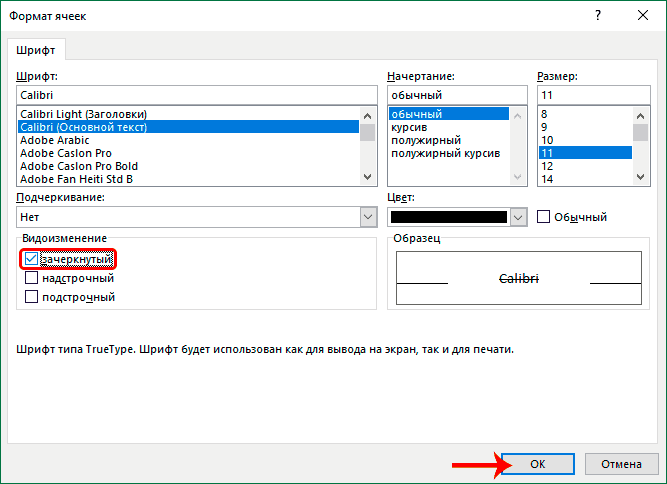This screenshot has height=484, width=667.
Task: Select font size 11 in list
Action: (x=585, y=153)
